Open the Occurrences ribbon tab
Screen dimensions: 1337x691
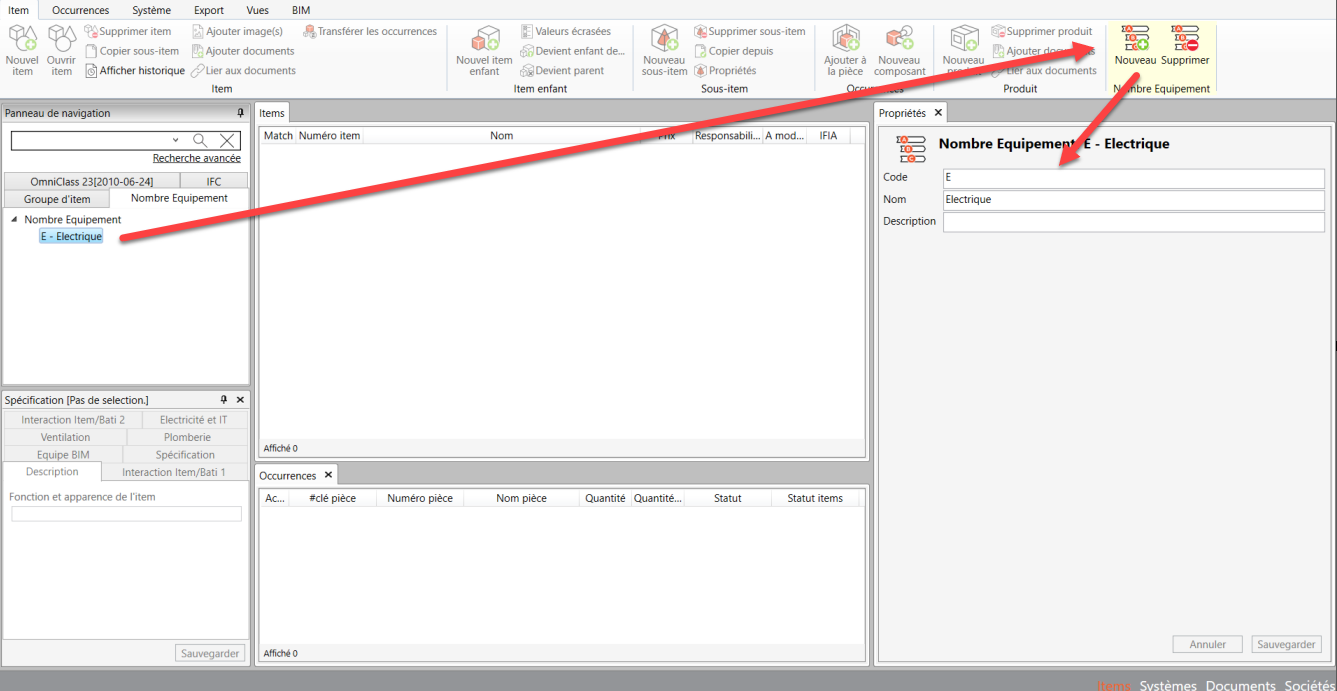pyautogui.click(x=80, y=10)
